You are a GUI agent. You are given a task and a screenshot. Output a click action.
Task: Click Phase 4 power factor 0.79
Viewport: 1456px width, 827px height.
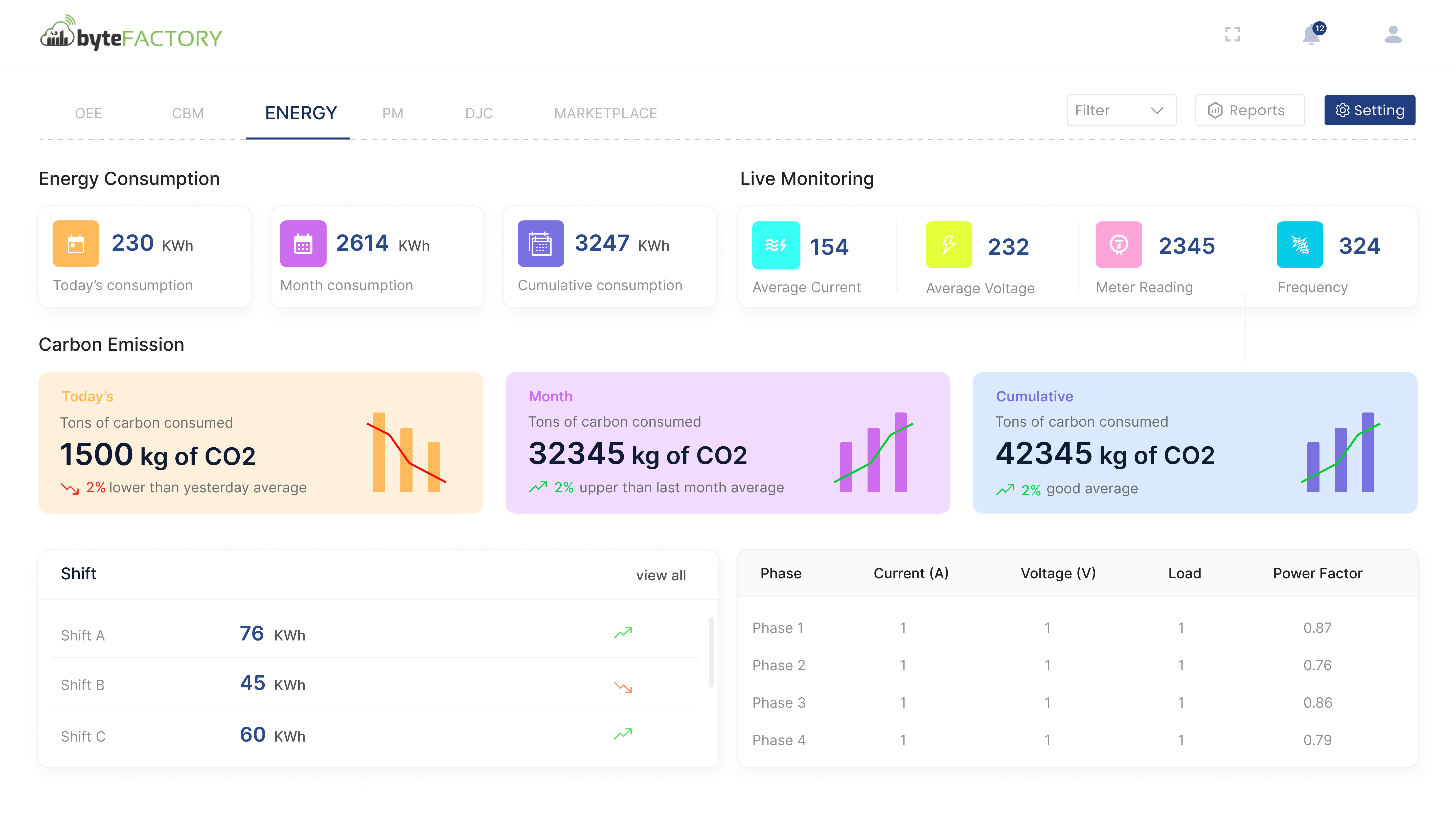click(x=1317, y=741)
